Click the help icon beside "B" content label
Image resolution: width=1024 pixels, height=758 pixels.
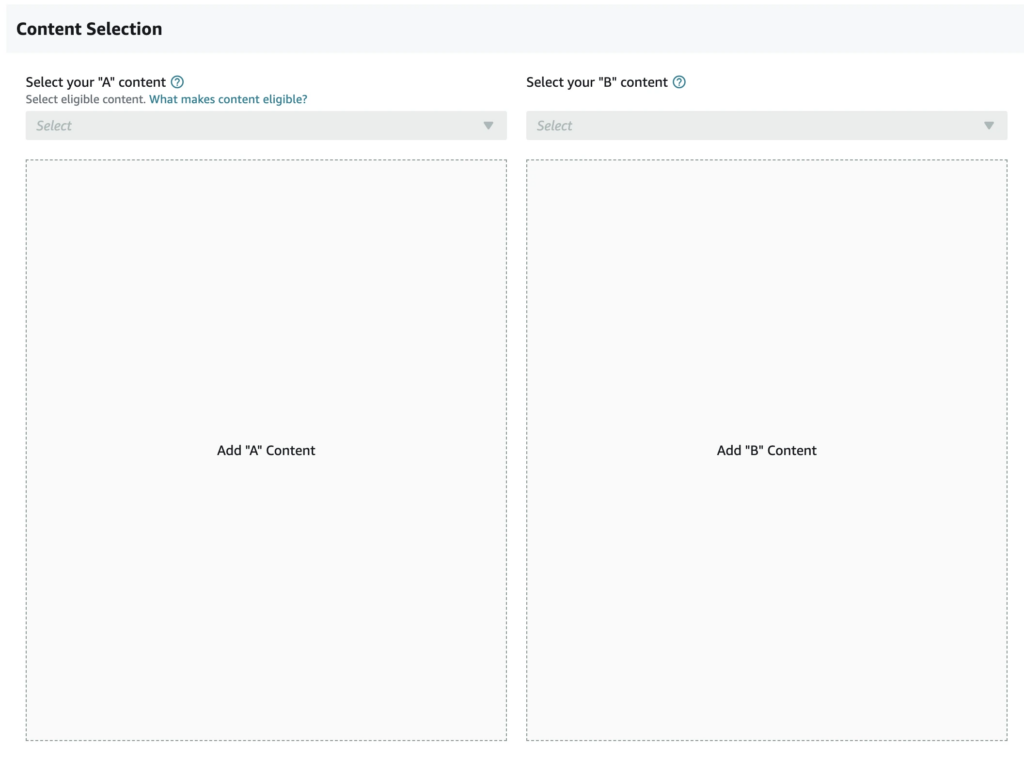tap(679, 82)
